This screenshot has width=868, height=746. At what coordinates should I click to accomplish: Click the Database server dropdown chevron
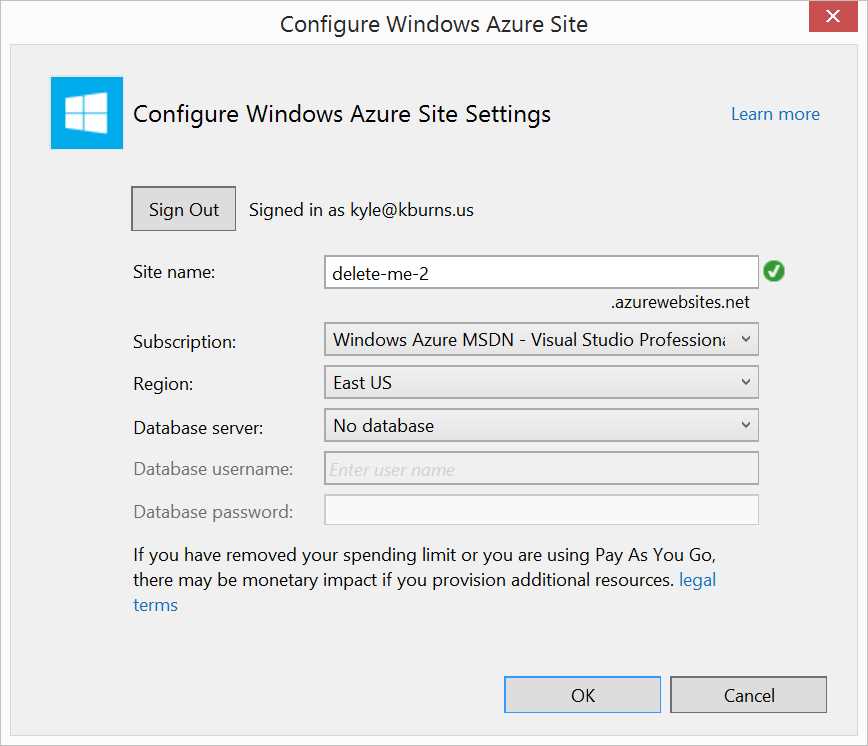(x=746, y=425)
